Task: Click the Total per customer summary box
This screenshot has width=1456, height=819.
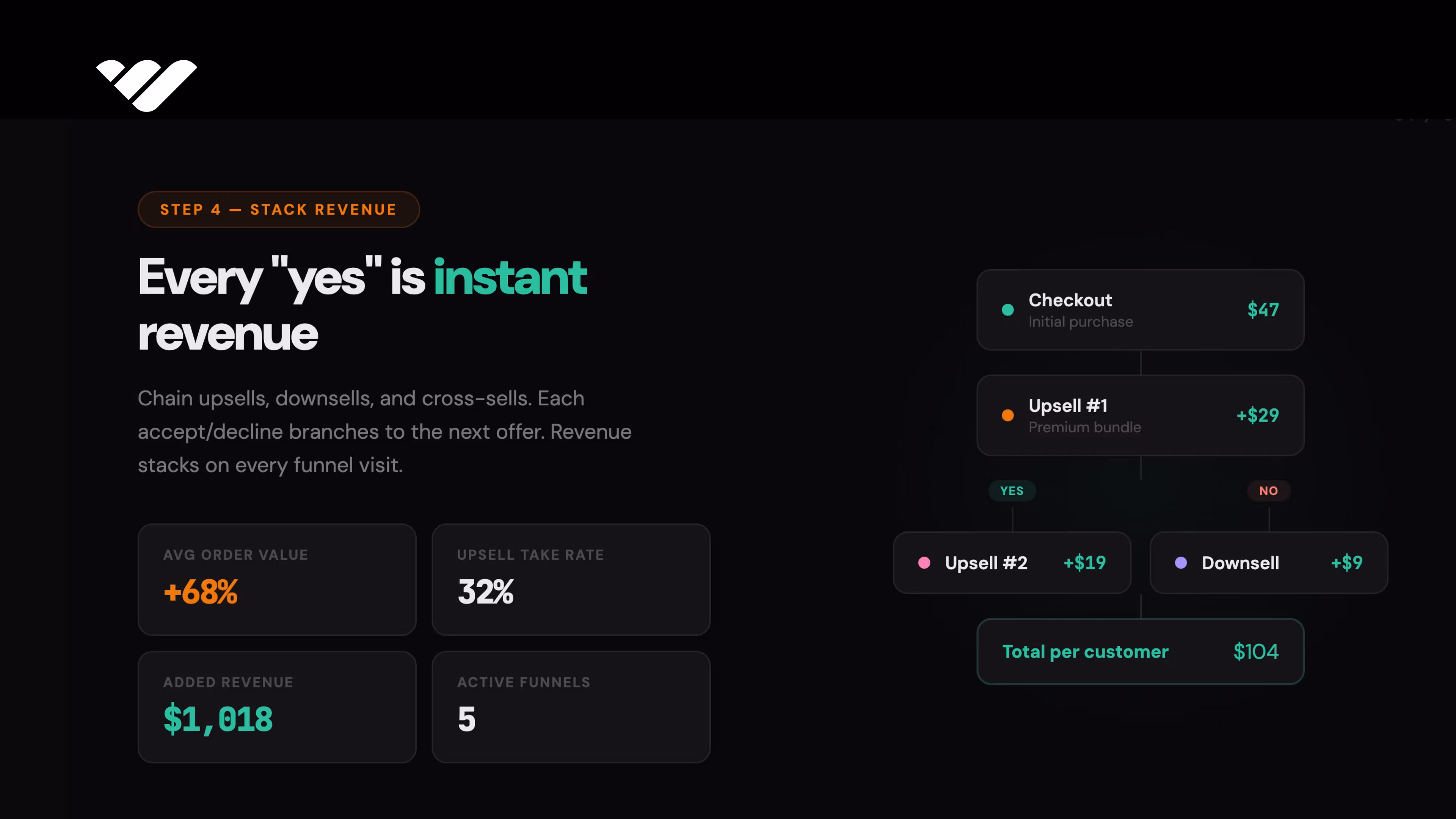Action: pos(1139,651)
